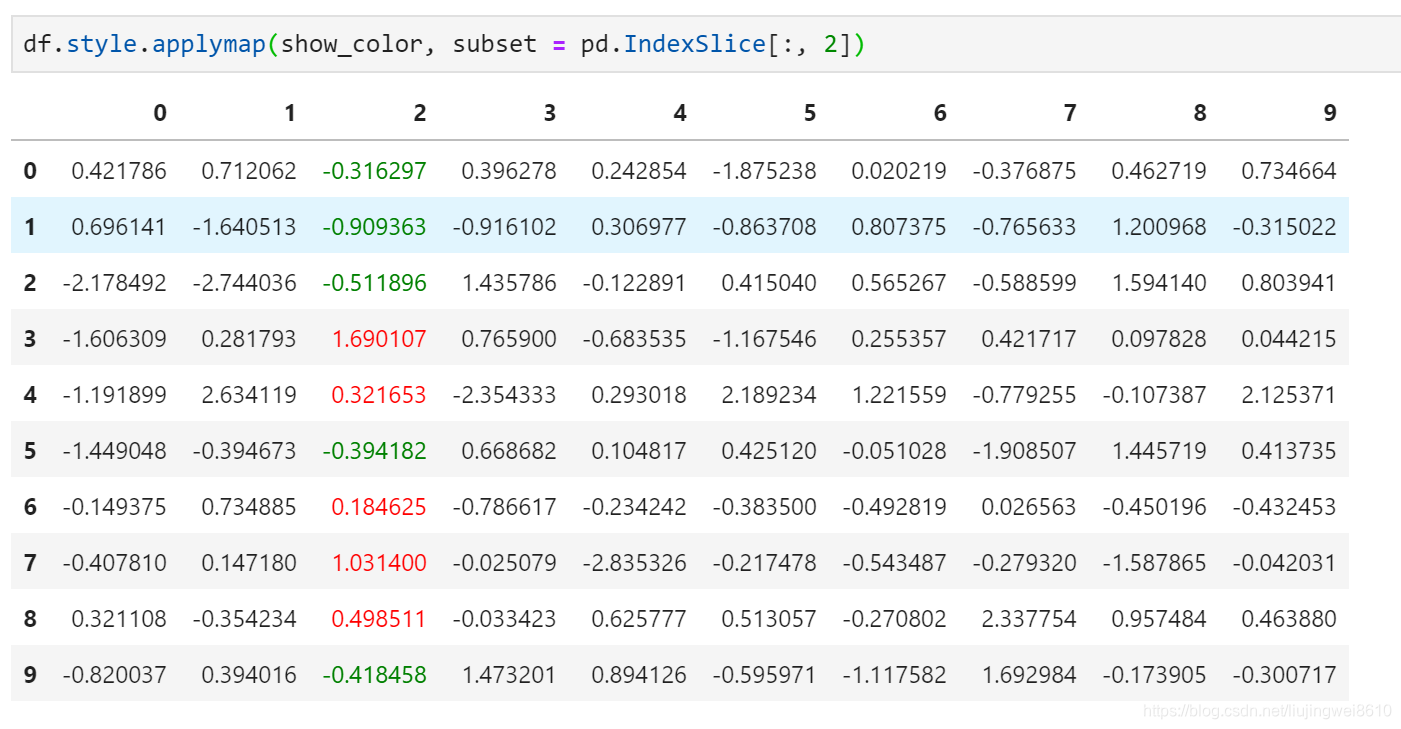The width and height of the screenshot is (1401, 729).
Task: Click the highlighted blue row for index 1
Action: click(x=700, y=226)
